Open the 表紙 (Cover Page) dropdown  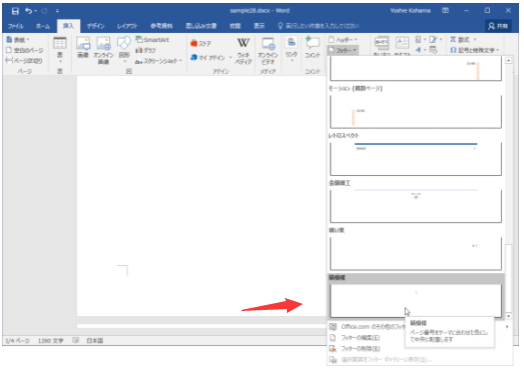pyautogui.click(x=18, y=40)
